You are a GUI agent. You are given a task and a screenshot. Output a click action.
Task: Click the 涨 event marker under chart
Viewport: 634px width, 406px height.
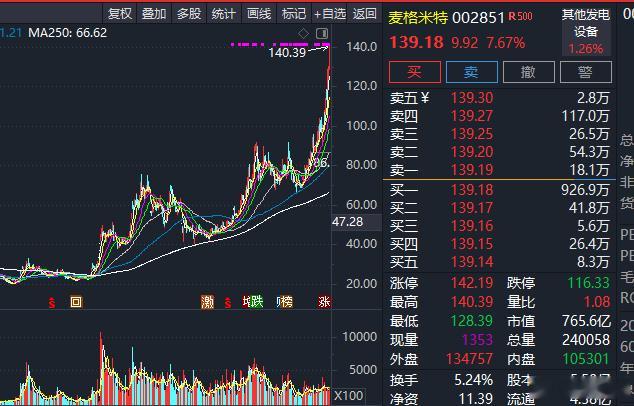(324, 302)
